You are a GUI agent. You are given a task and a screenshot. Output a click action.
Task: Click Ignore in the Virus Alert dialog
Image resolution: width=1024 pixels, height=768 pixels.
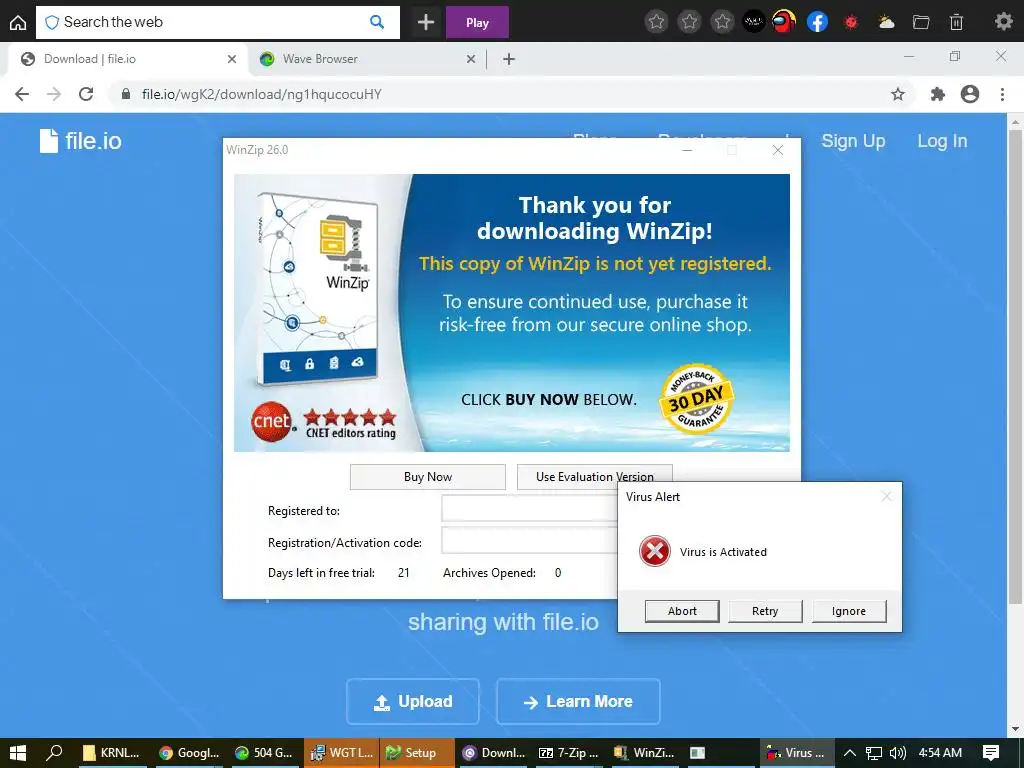point(848,611)
